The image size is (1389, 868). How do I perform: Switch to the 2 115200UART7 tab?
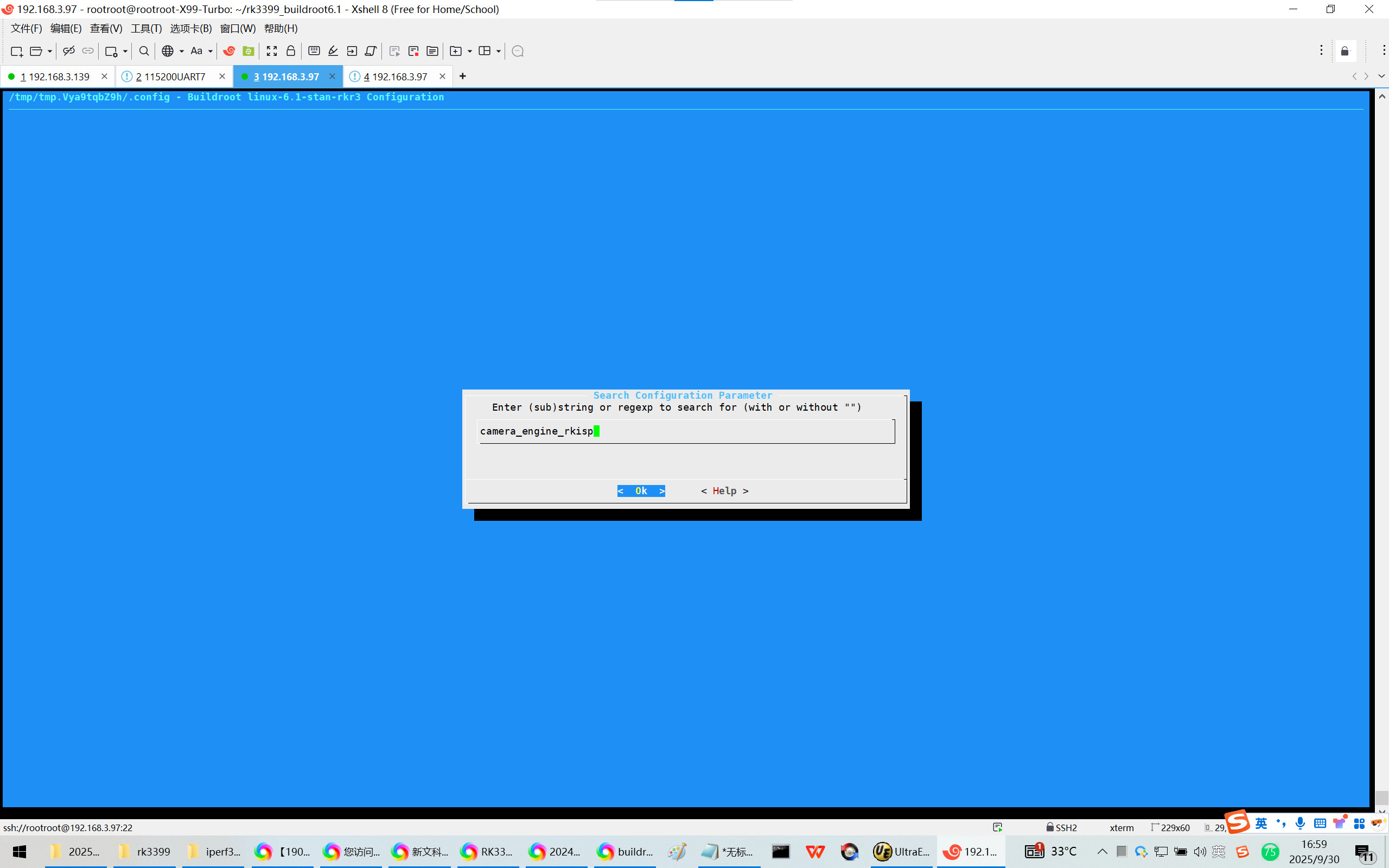pyautogui.click(x=170, y=76)
